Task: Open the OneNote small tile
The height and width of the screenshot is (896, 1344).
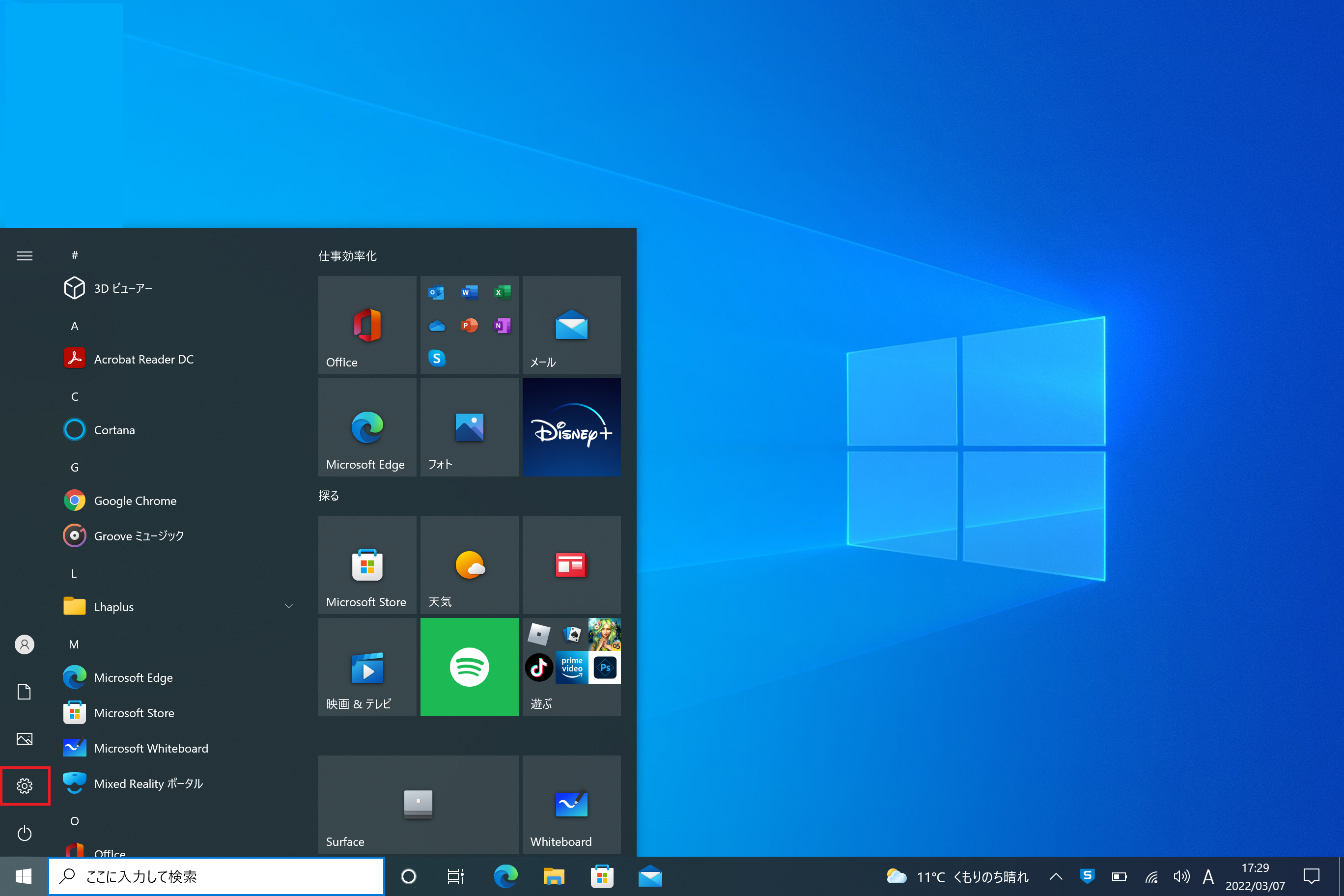Action: (x=503, y=326)
